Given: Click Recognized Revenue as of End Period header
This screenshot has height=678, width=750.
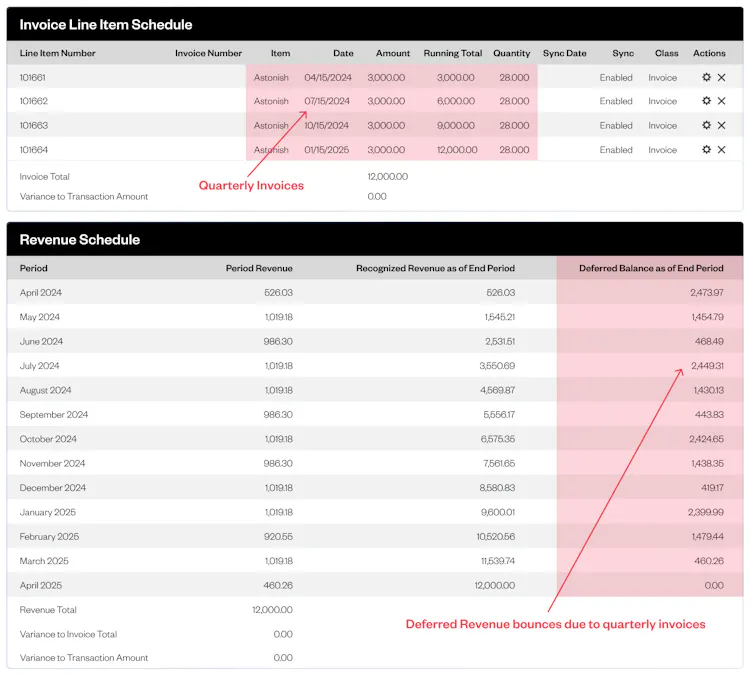Looking at the screenshot, I should (x=435, y=268).
